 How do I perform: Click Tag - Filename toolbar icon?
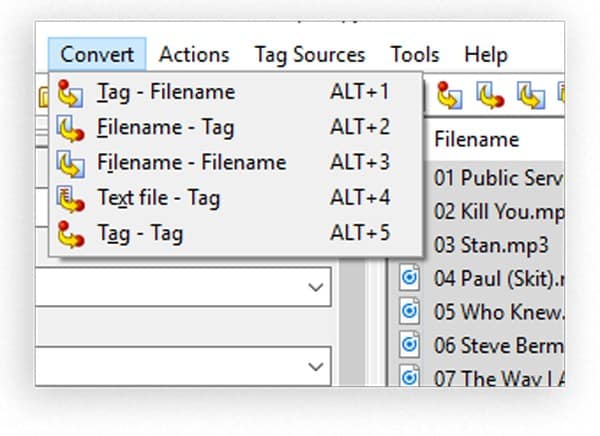[x=449, y=95]
